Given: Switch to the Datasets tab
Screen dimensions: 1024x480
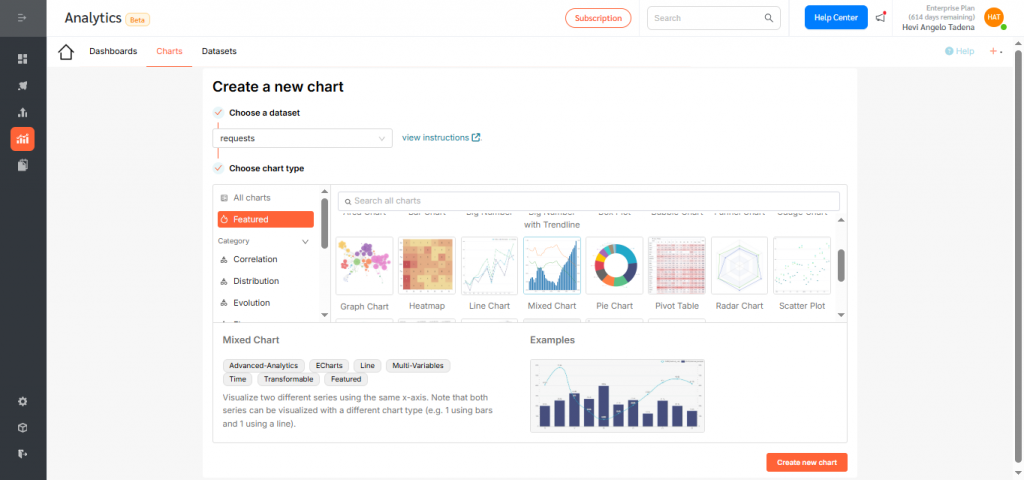Looking at the screenshot, I should click(219, 51).
